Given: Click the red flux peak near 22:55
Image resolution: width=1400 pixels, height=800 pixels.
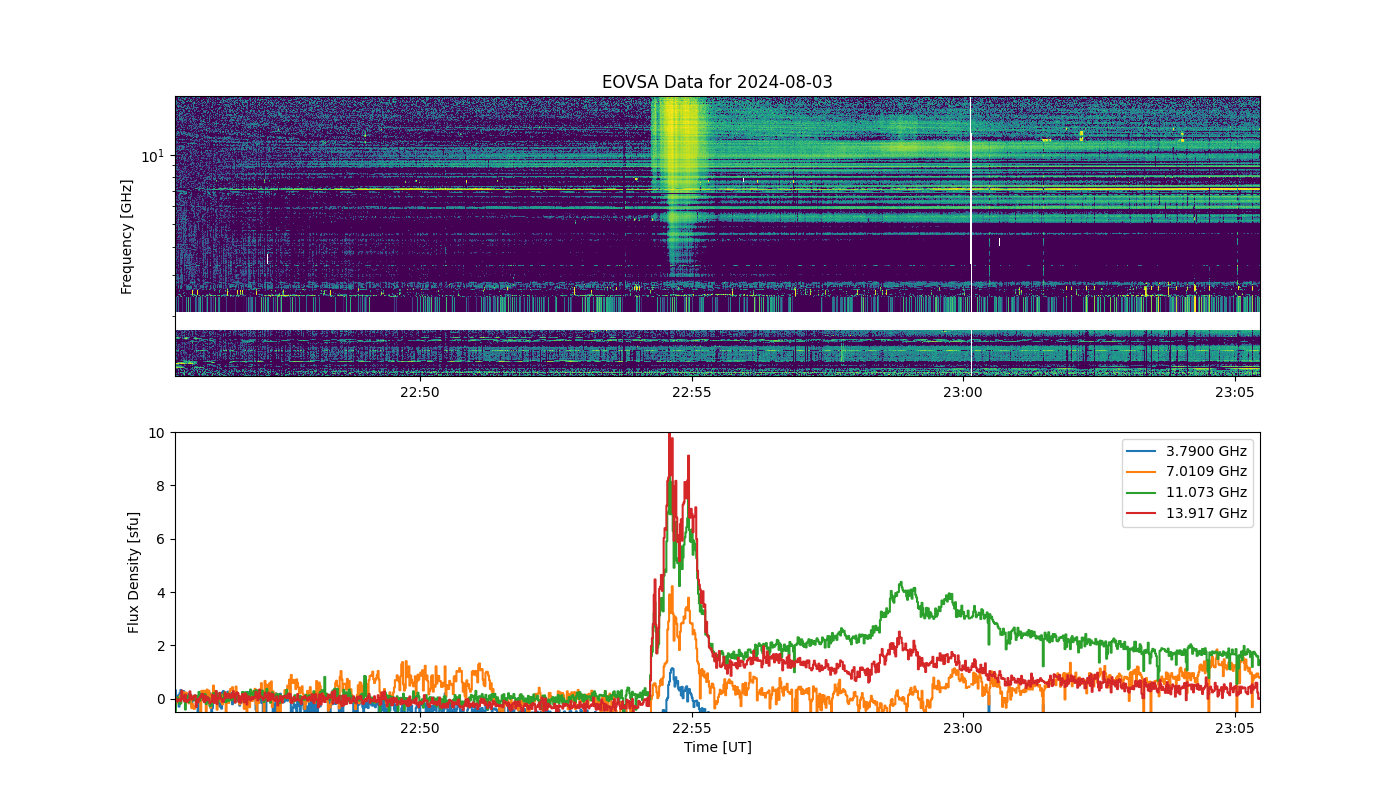Looking at the screenshot, I should (x=669, y=436).
